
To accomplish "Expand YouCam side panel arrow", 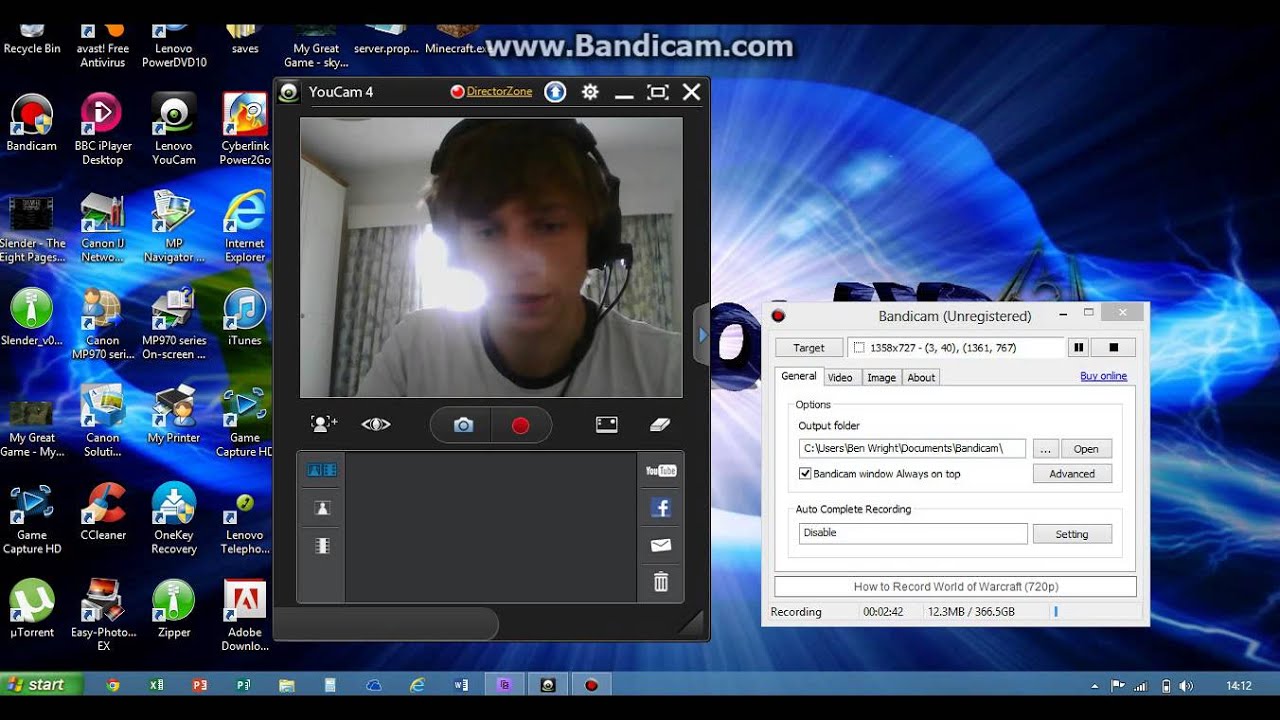I will (702, 336).
